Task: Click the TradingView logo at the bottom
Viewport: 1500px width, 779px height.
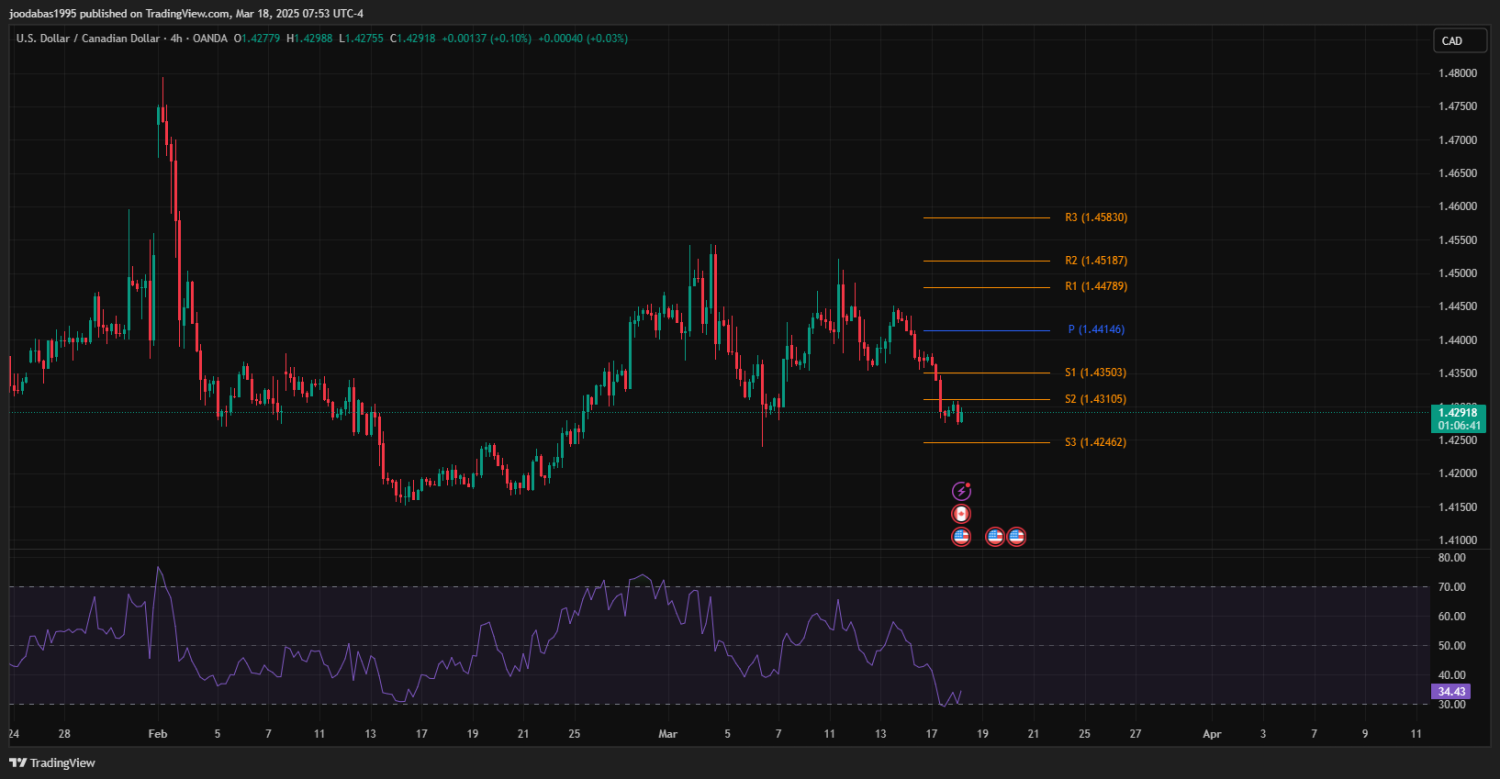Action: coord(52,763)
